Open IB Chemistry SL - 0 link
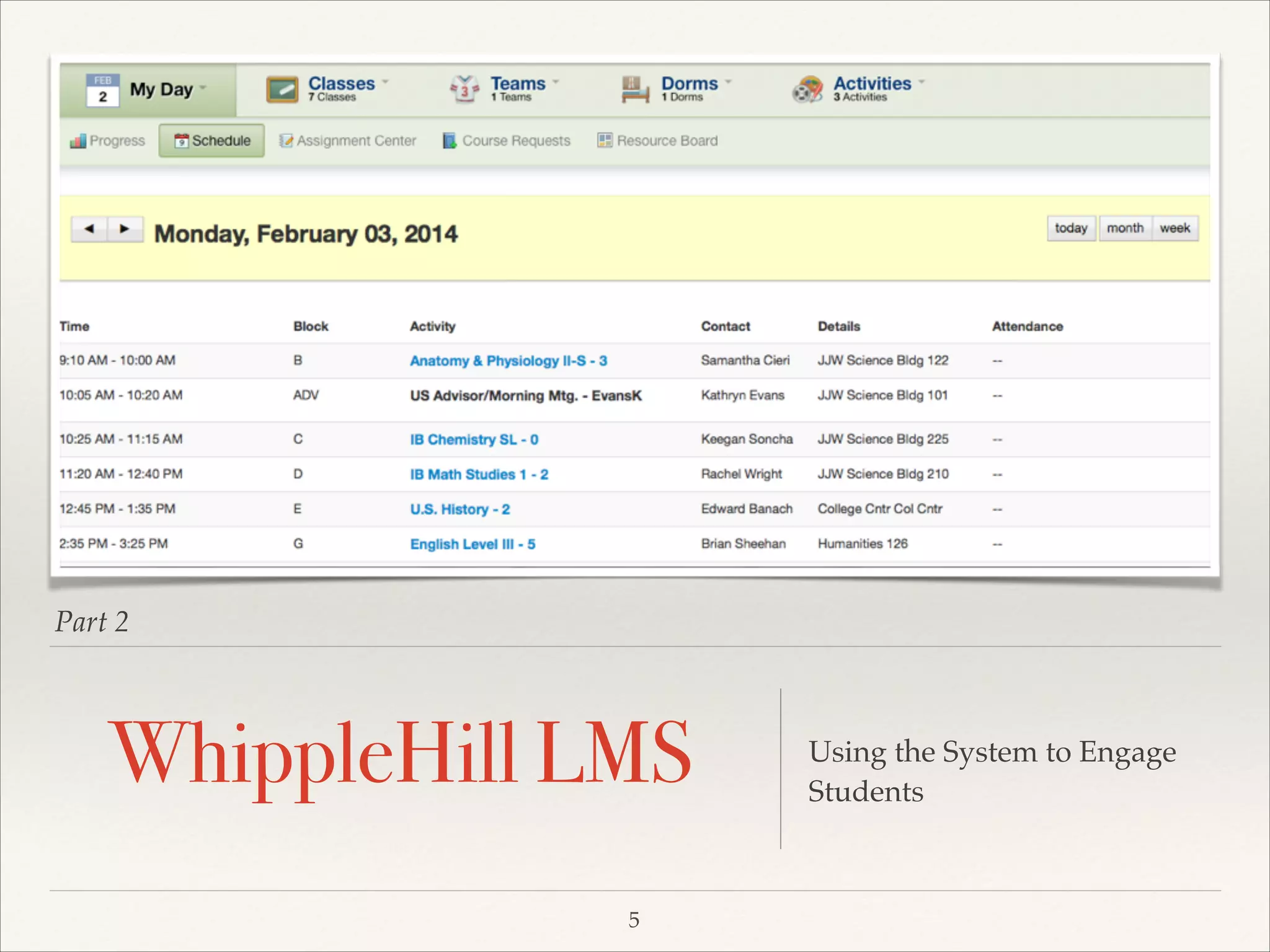This screenshot has height=952, width=1270. pyautogui.click(x=474, y=439)
